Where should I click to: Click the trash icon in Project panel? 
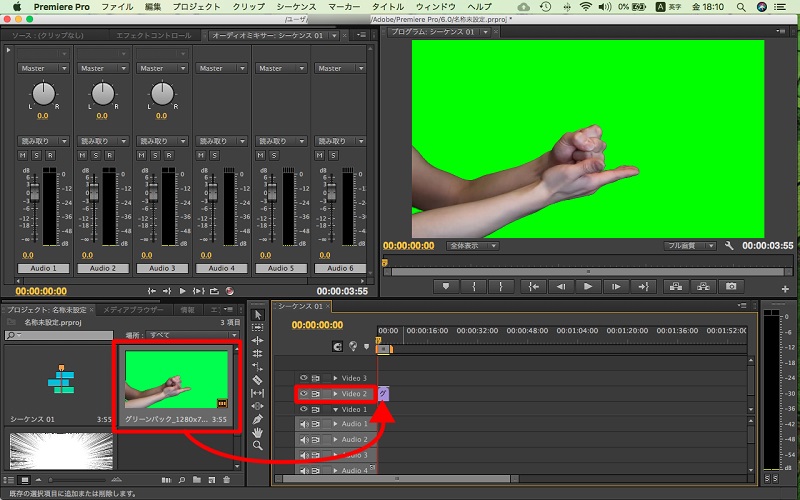point(227,481)
